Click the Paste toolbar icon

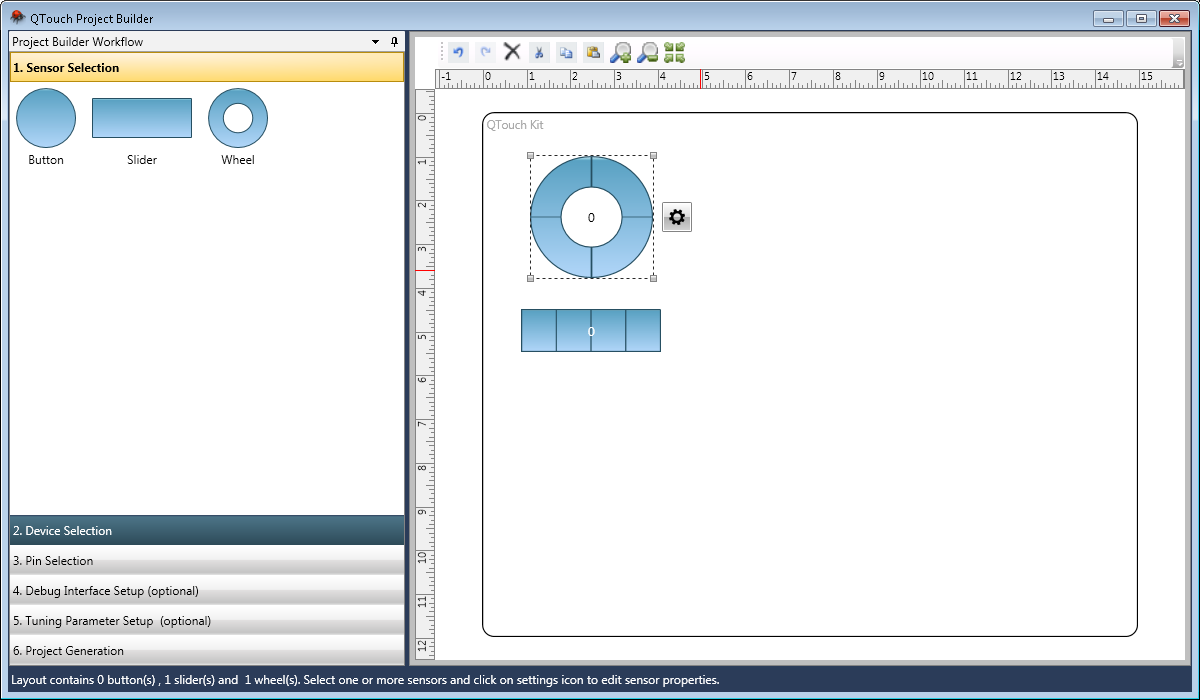593,52
